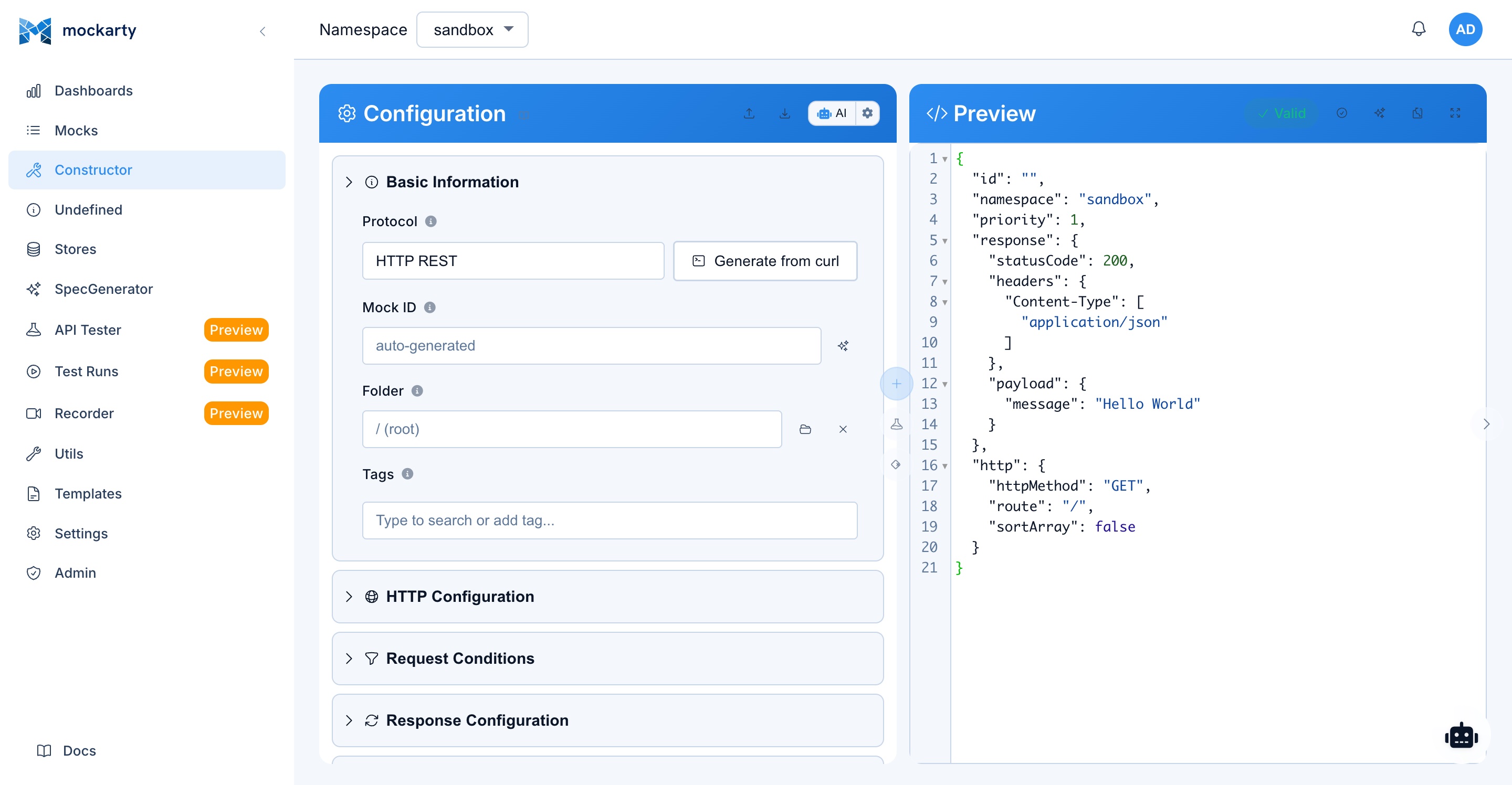Viewport: 1512px width, 785px height.
Task: Click the round plus button between panels
Action: pyautogui.click(x=896, y=384)
